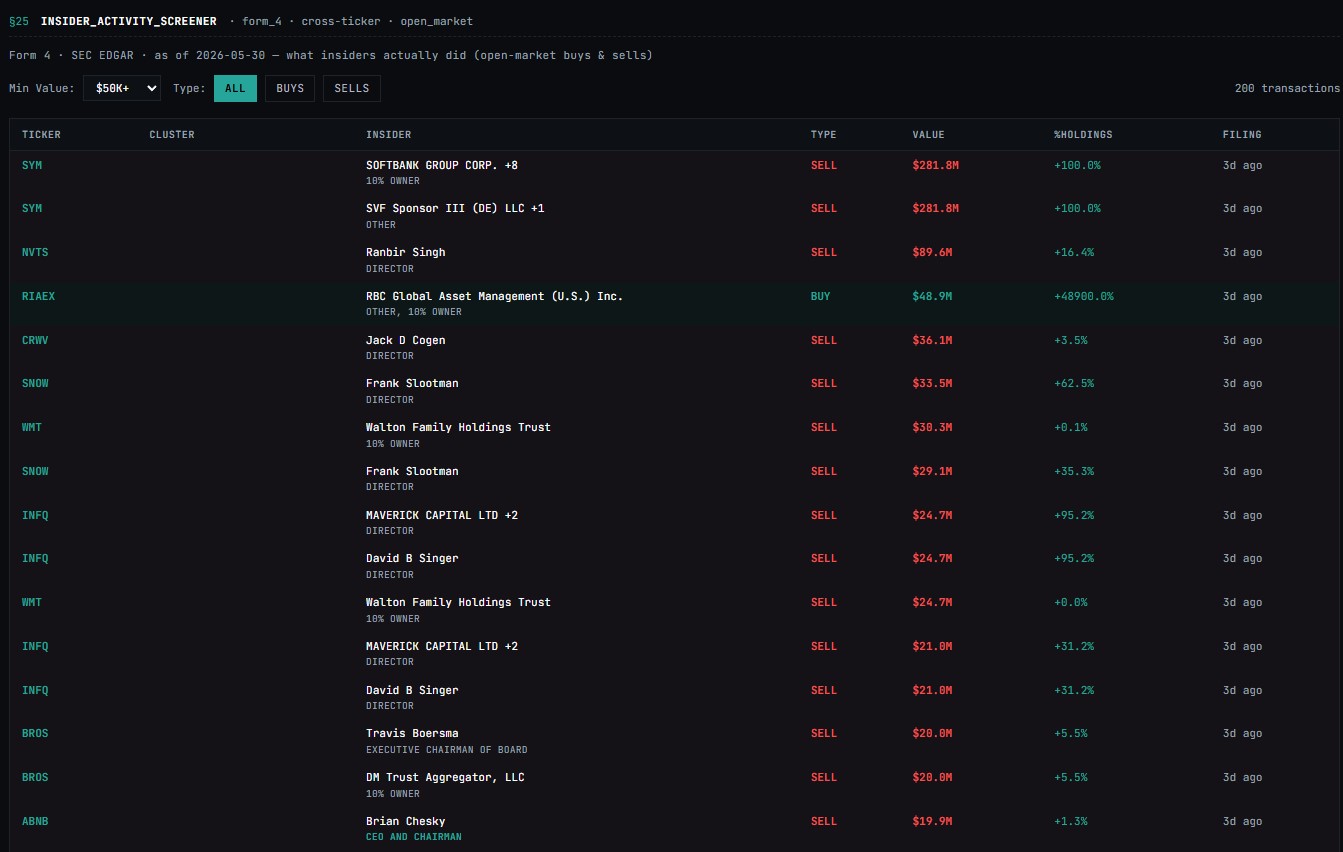Open CRWV ticker link

click(35, 340)
